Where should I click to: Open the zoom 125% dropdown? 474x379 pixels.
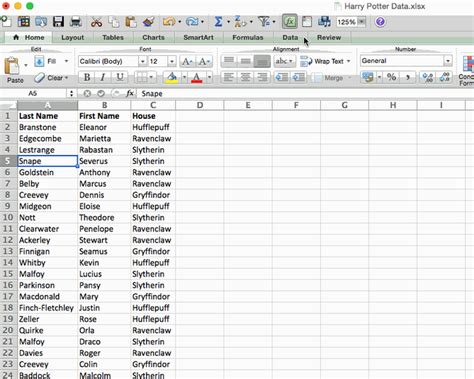pyautogui.click(x=361, y=22)
